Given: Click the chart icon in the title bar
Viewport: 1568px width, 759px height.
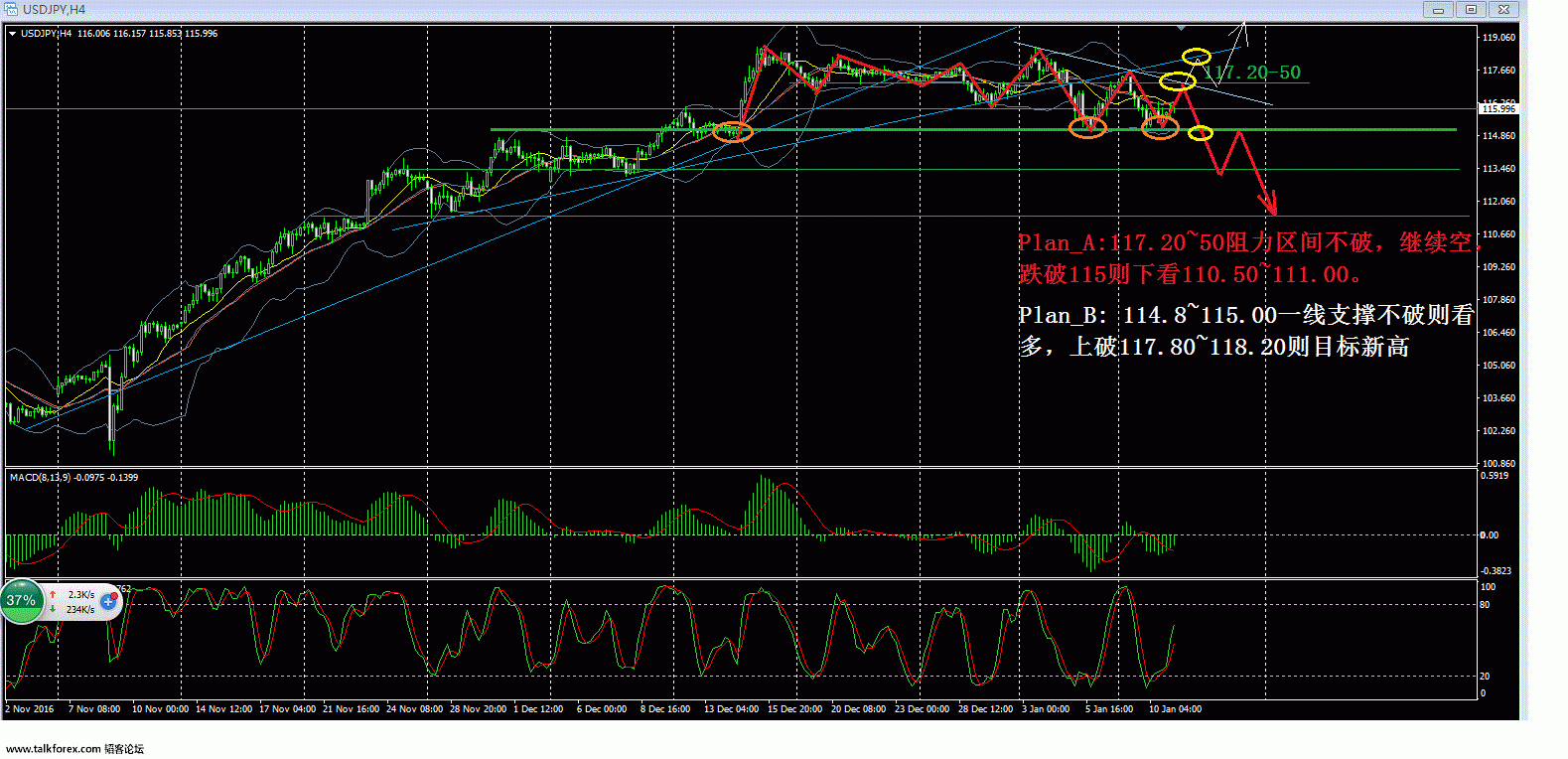Looking at the screenshot, I should (x=11, y=9).
